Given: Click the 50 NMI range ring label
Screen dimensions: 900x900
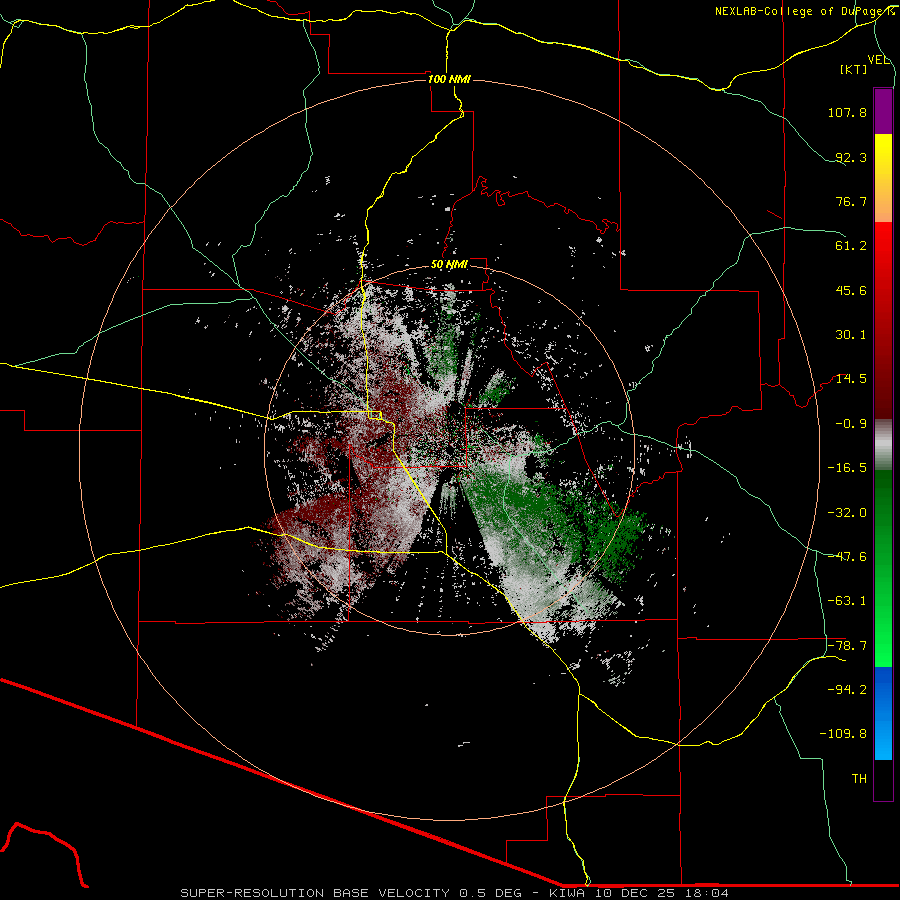Looking at the screenshot, I should pos(449,265).
